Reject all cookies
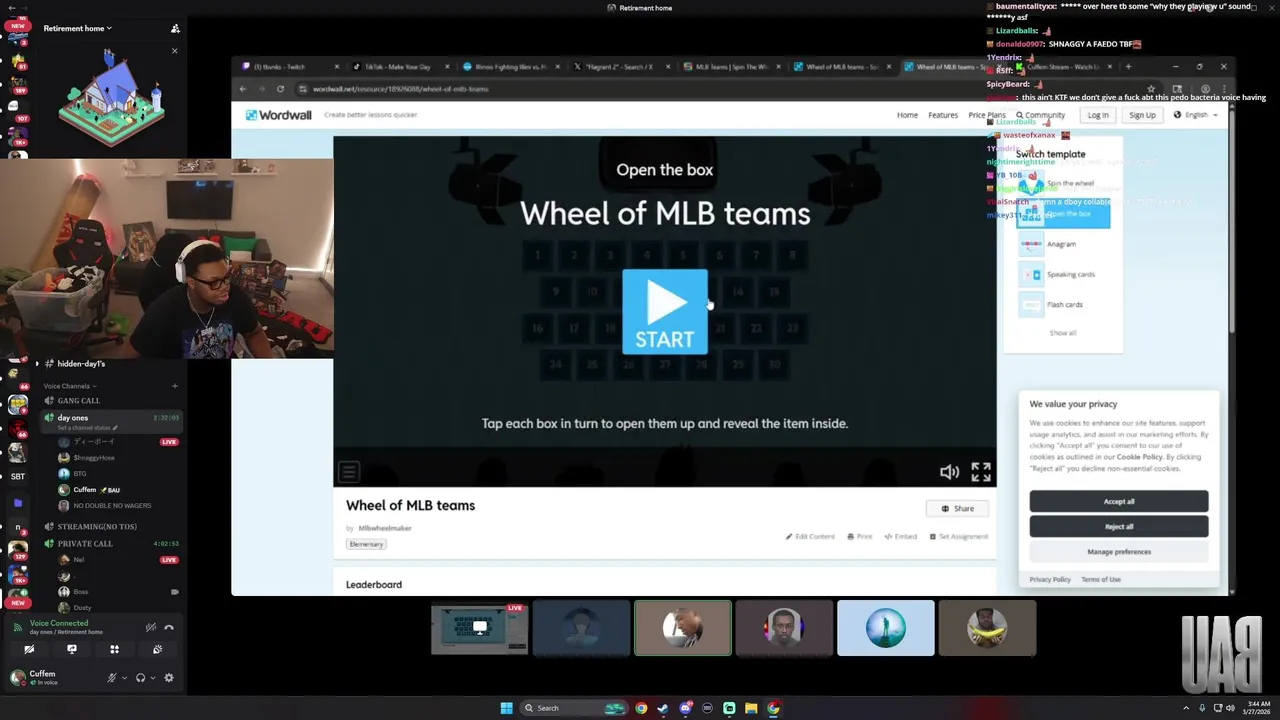1280x720 pixels. (x=1119, y=526)
